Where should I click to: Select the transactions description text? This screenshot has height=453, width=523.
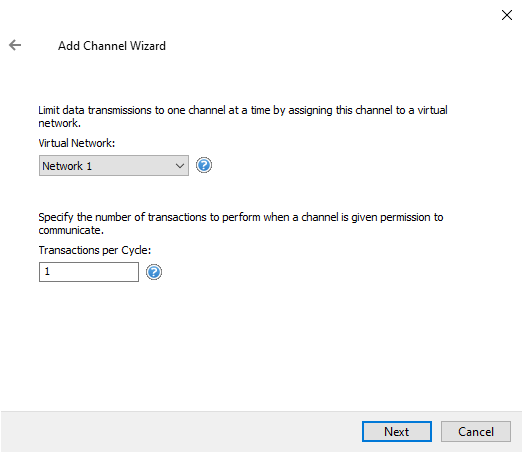(x=241, y=223)
